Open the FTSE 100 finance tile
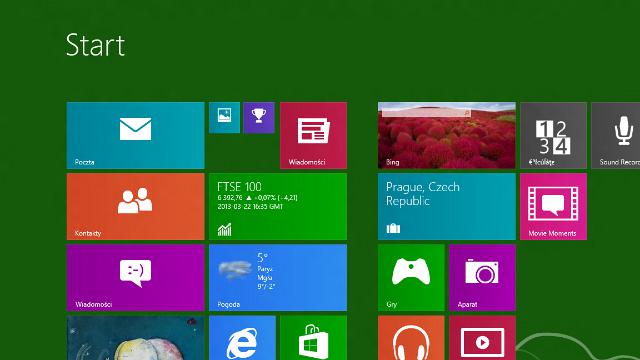 [278, 207]
